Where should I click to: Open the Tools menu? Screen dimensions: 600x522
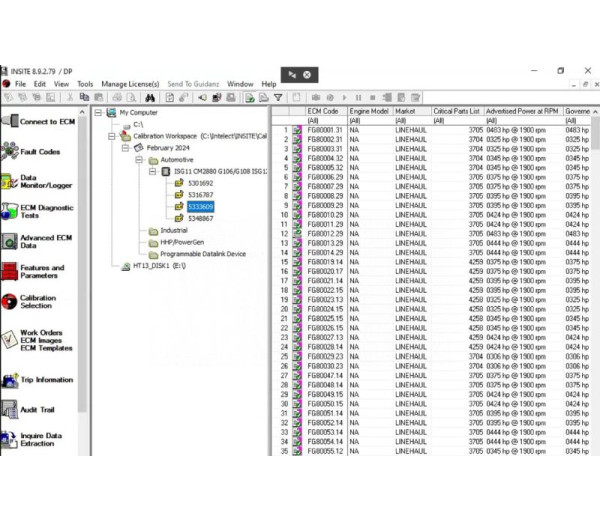pyautogui.click(x=85, y=84)
